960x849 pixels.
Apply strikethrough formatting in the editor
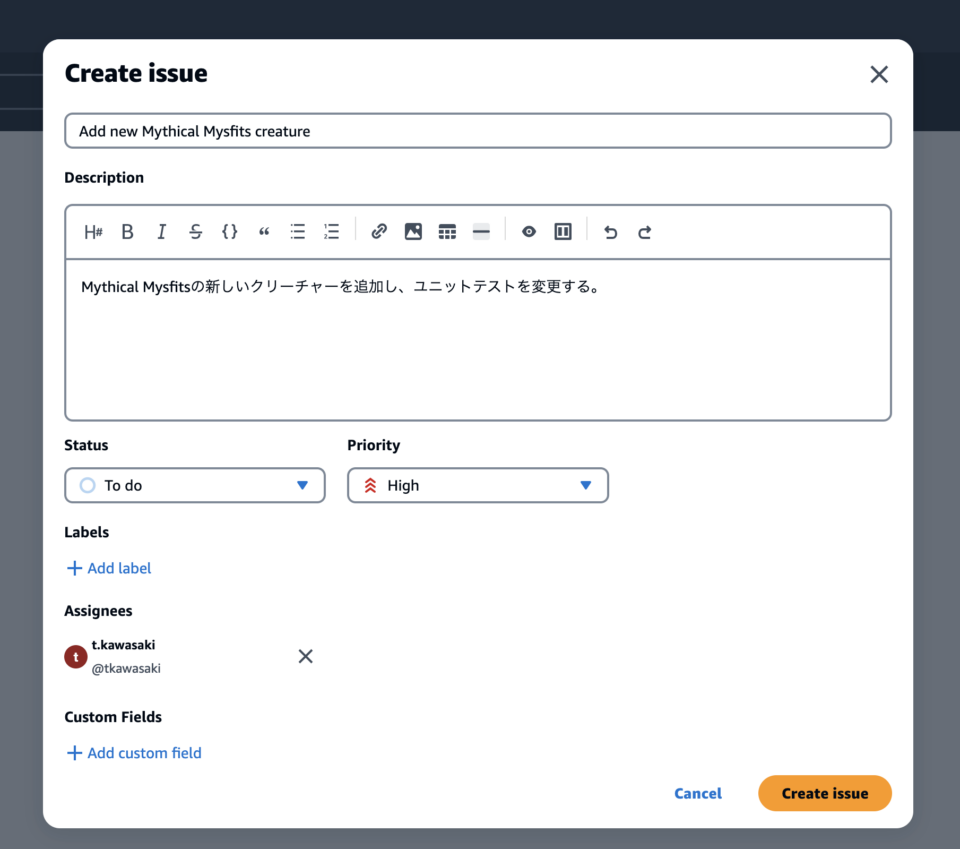coord(195,231)
